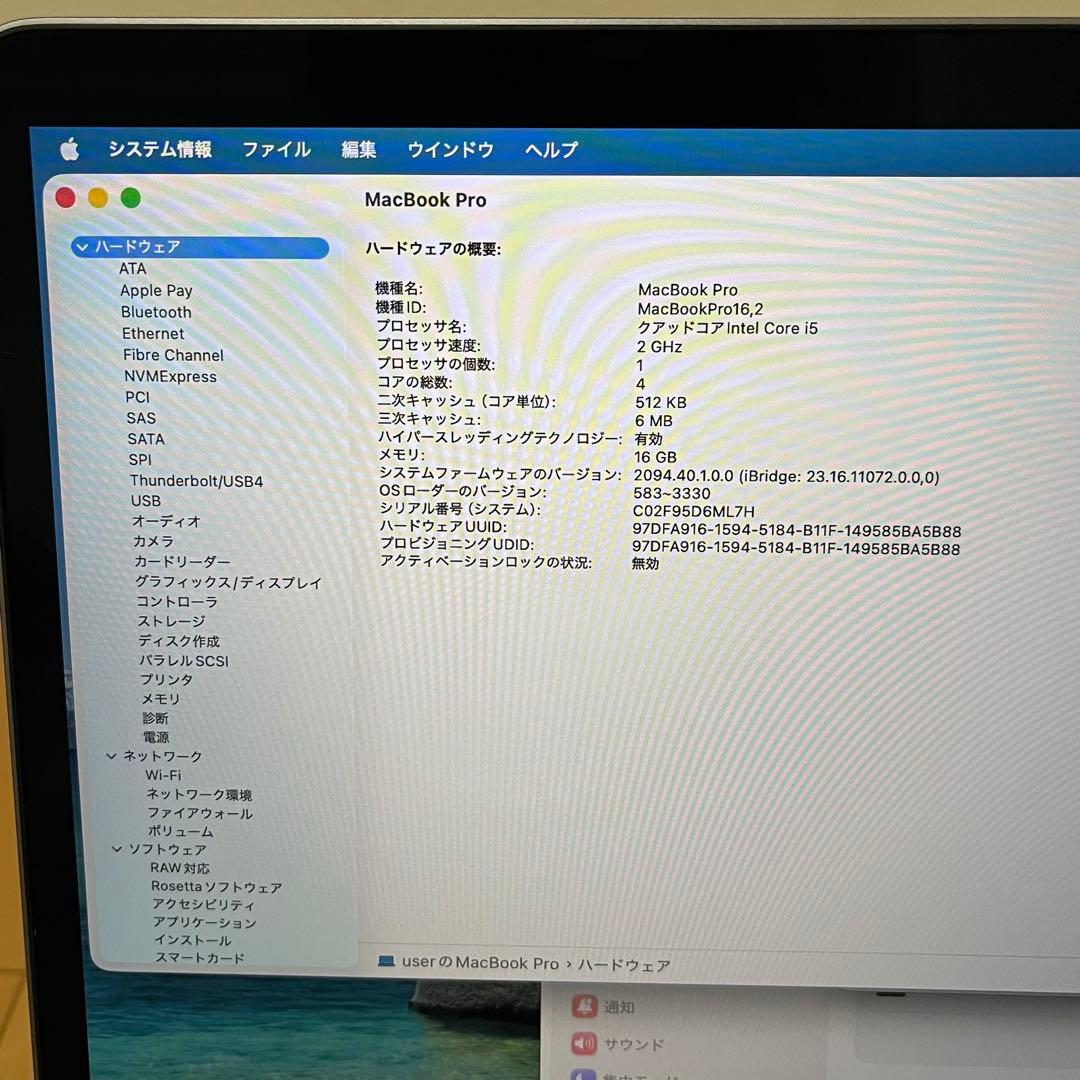The width and height of the screenshot is (1080, 1080).
Task: Select SPI in the sidebar
Action: pos(140,459)
